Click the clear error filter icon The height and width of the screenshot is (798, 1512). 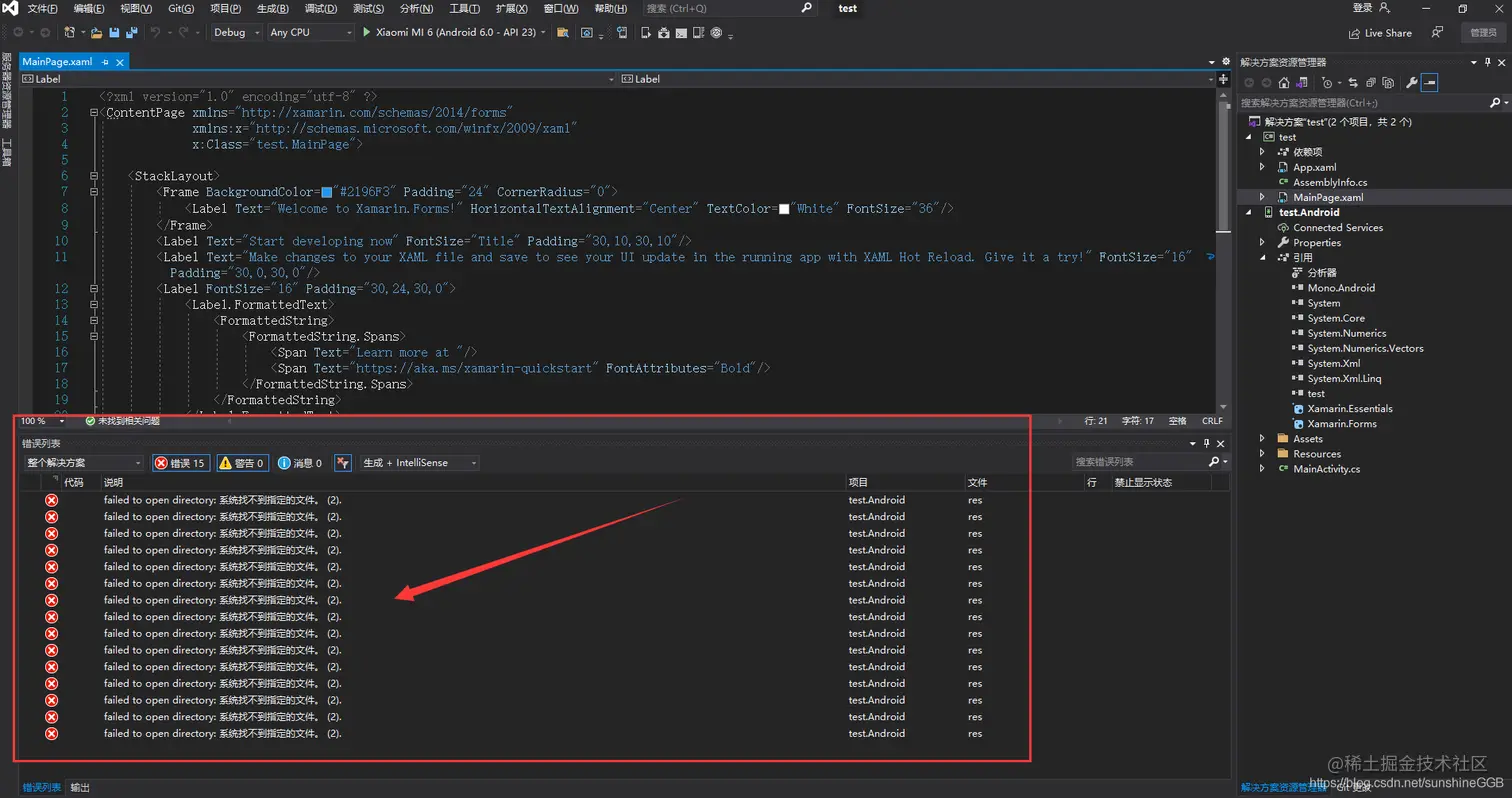343,463
